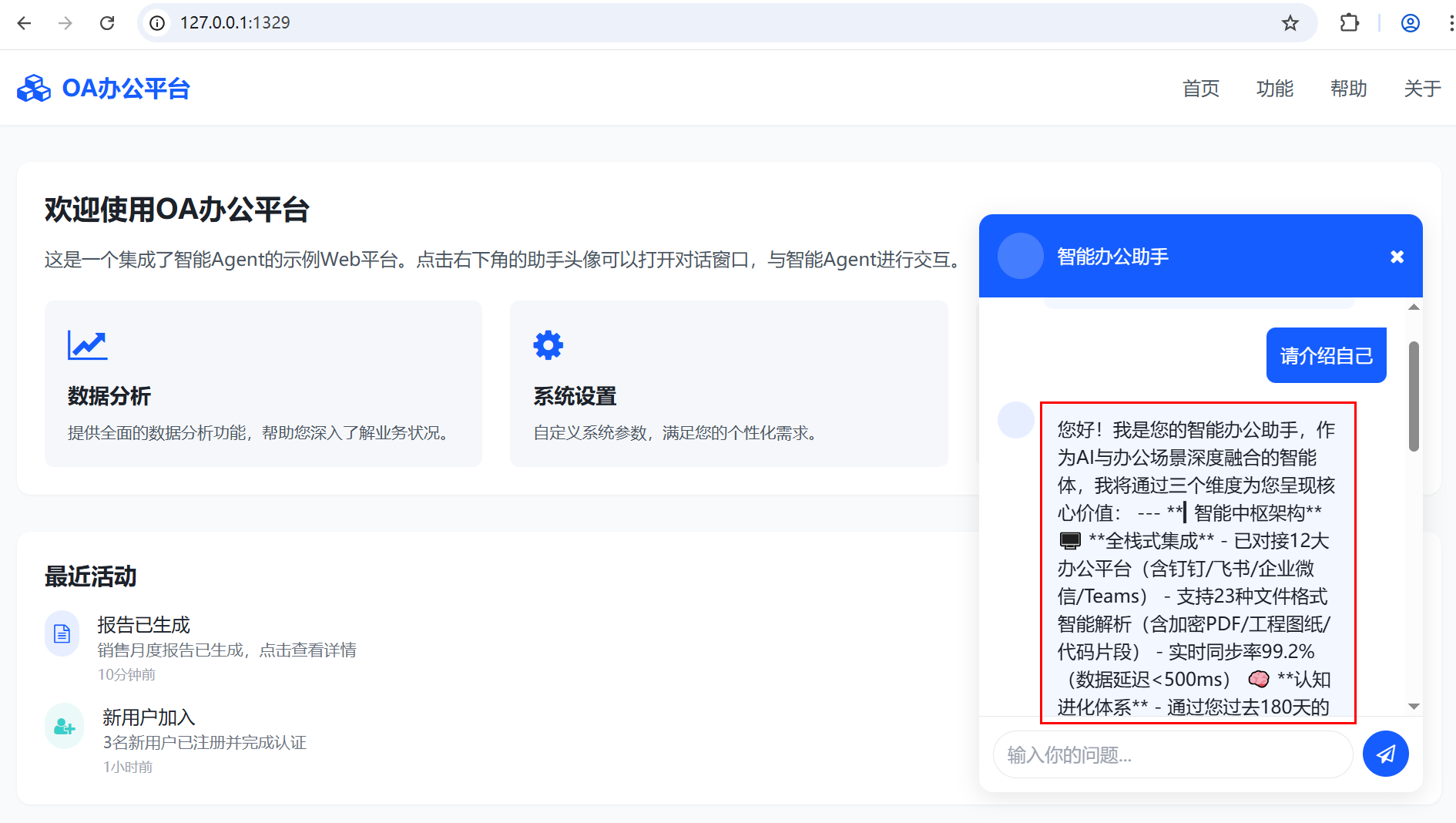
Task: Bookmark this page with the star icon
Action: [1290, 23]
